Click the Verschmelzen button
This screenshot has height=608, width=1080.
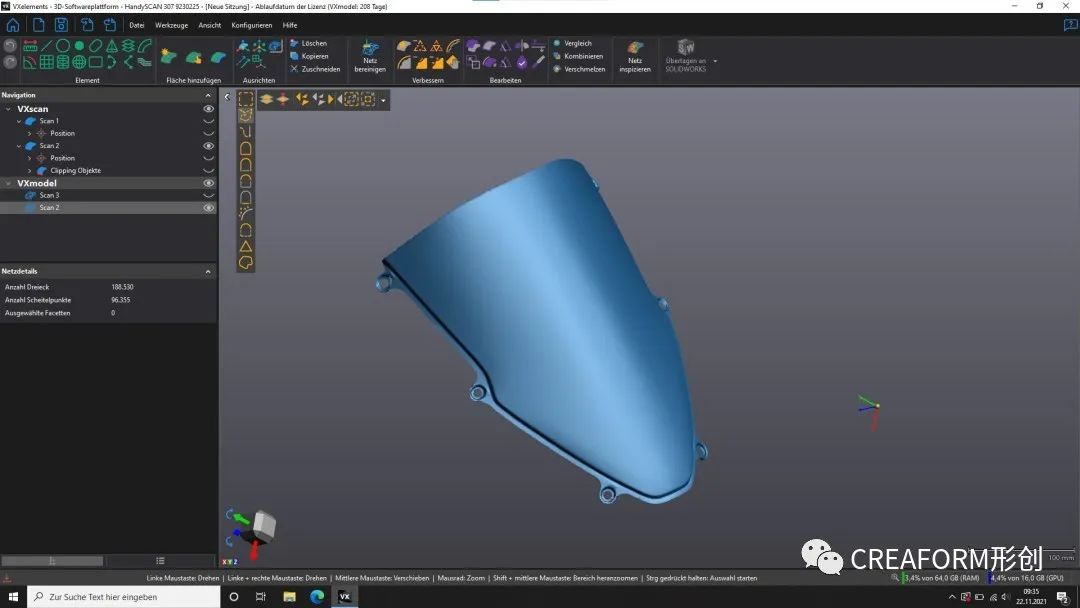pyautogui.click(x=584, y=69)
